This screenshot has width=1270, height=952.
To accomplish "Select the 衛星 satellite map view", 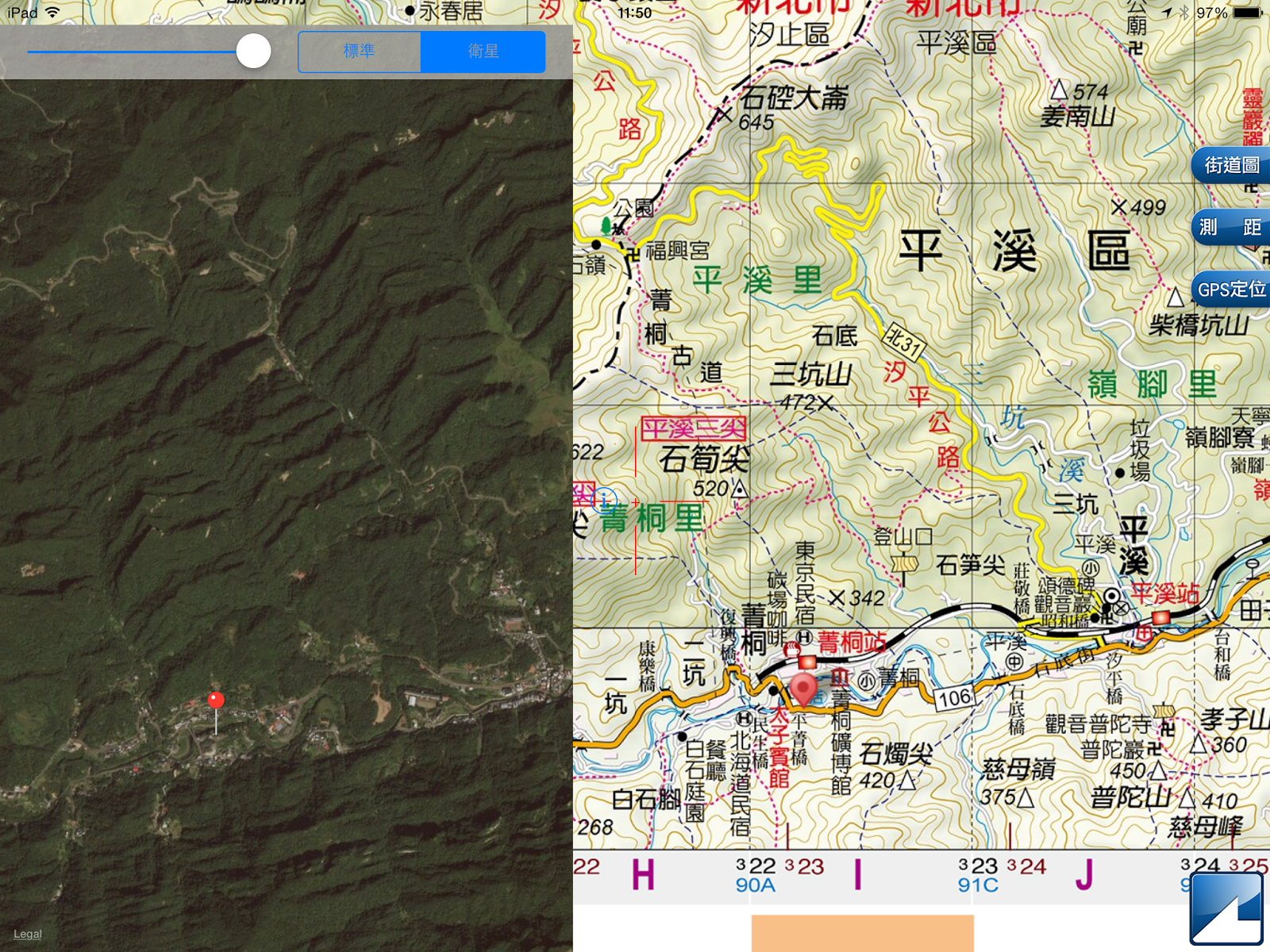I will tap(483, 52).
